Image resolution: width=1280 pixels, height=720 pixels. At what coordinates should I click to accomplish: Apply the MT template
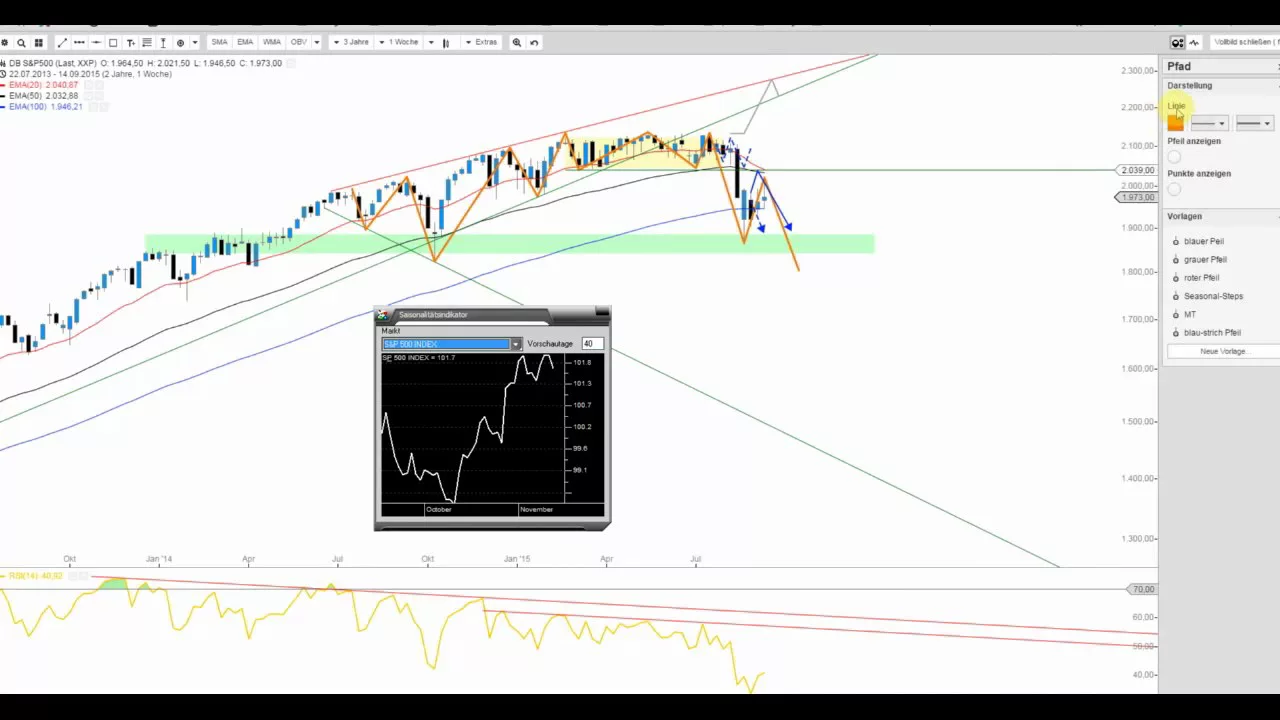[1189, 315]
